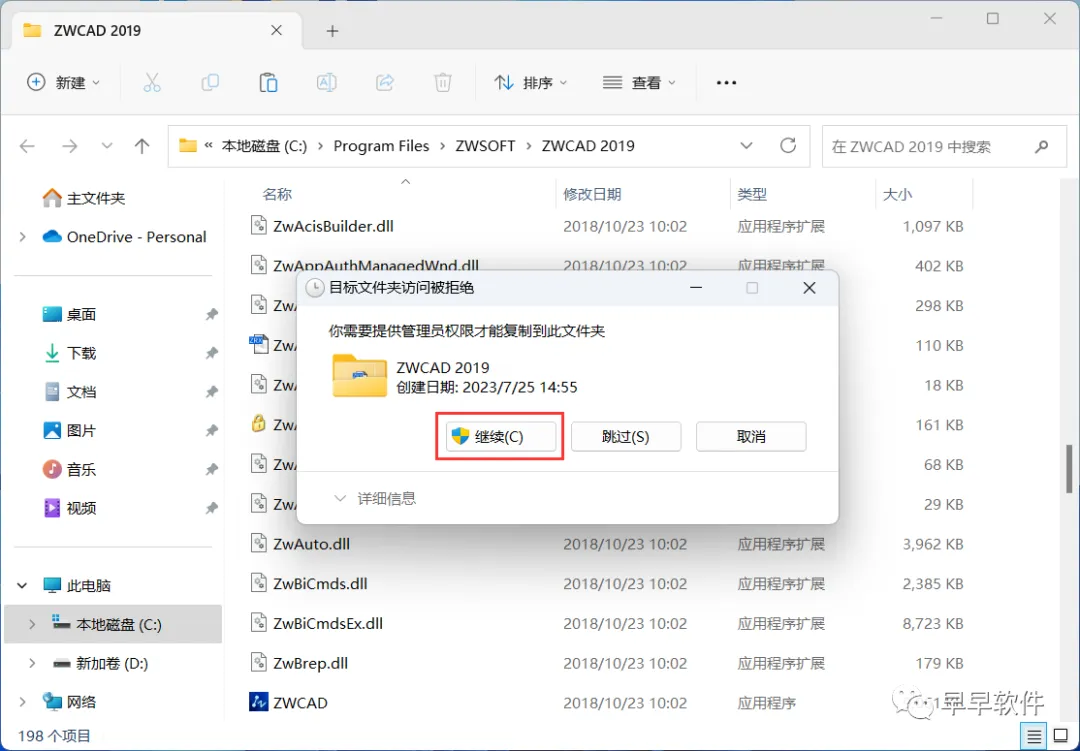The height and width of the screenshot is (751, 1080).
Task: Click Program Files in address breadcrumb
Action: 381,146
